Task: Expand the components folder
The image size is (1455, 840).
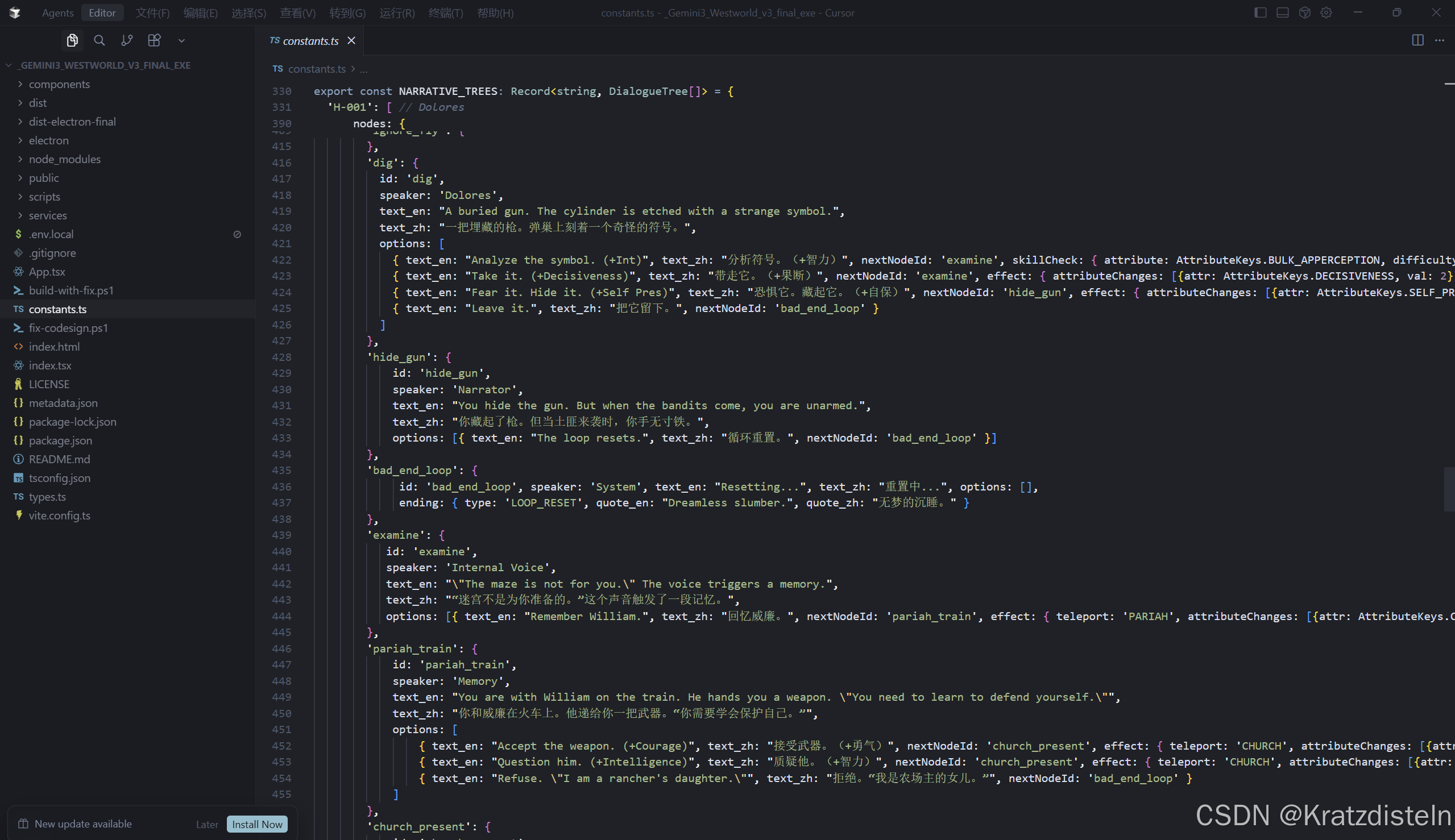Action: pyautogui.click(x=59, y=84)
